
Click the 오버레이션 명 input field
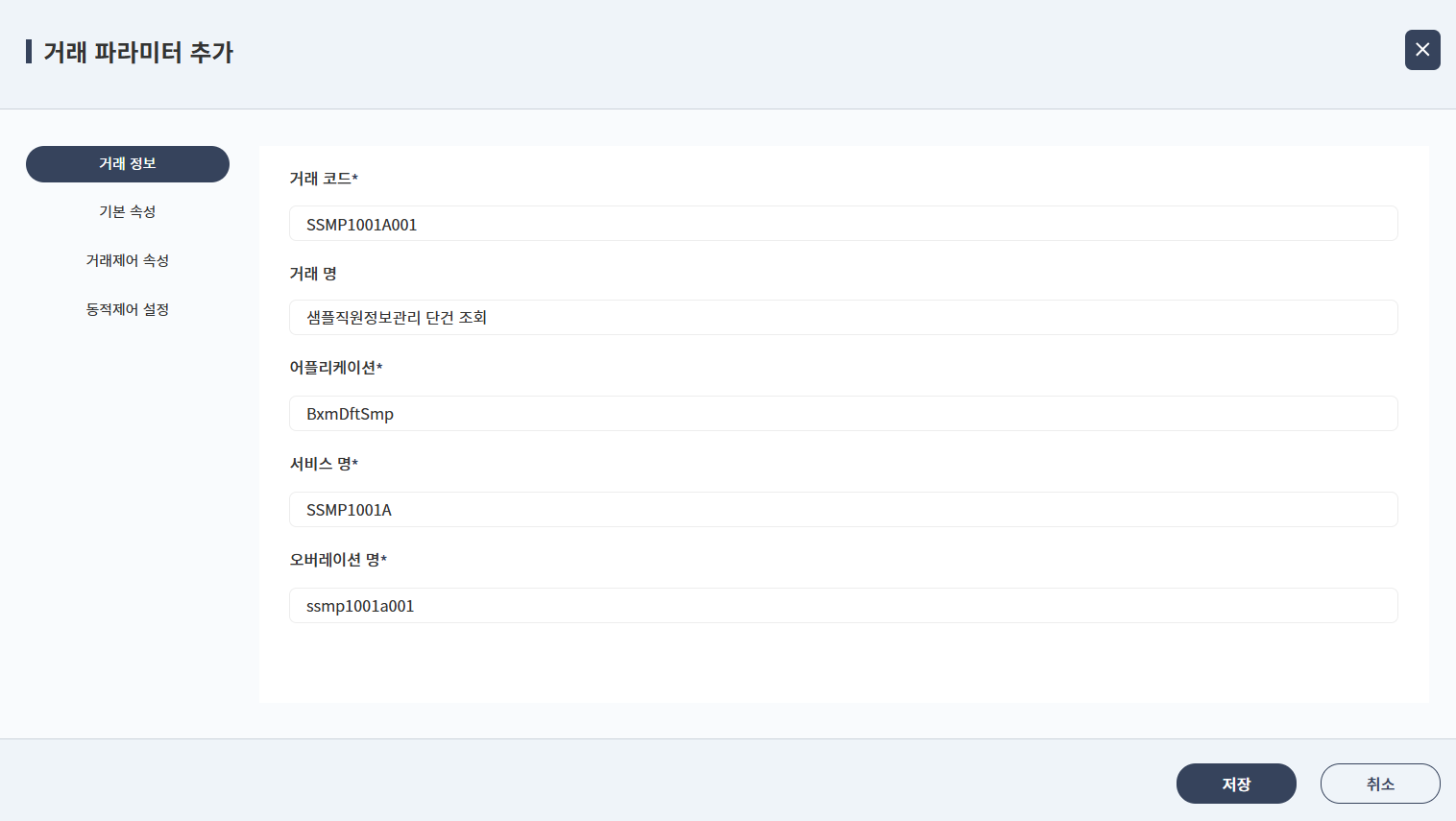click(x=842, y=606)
